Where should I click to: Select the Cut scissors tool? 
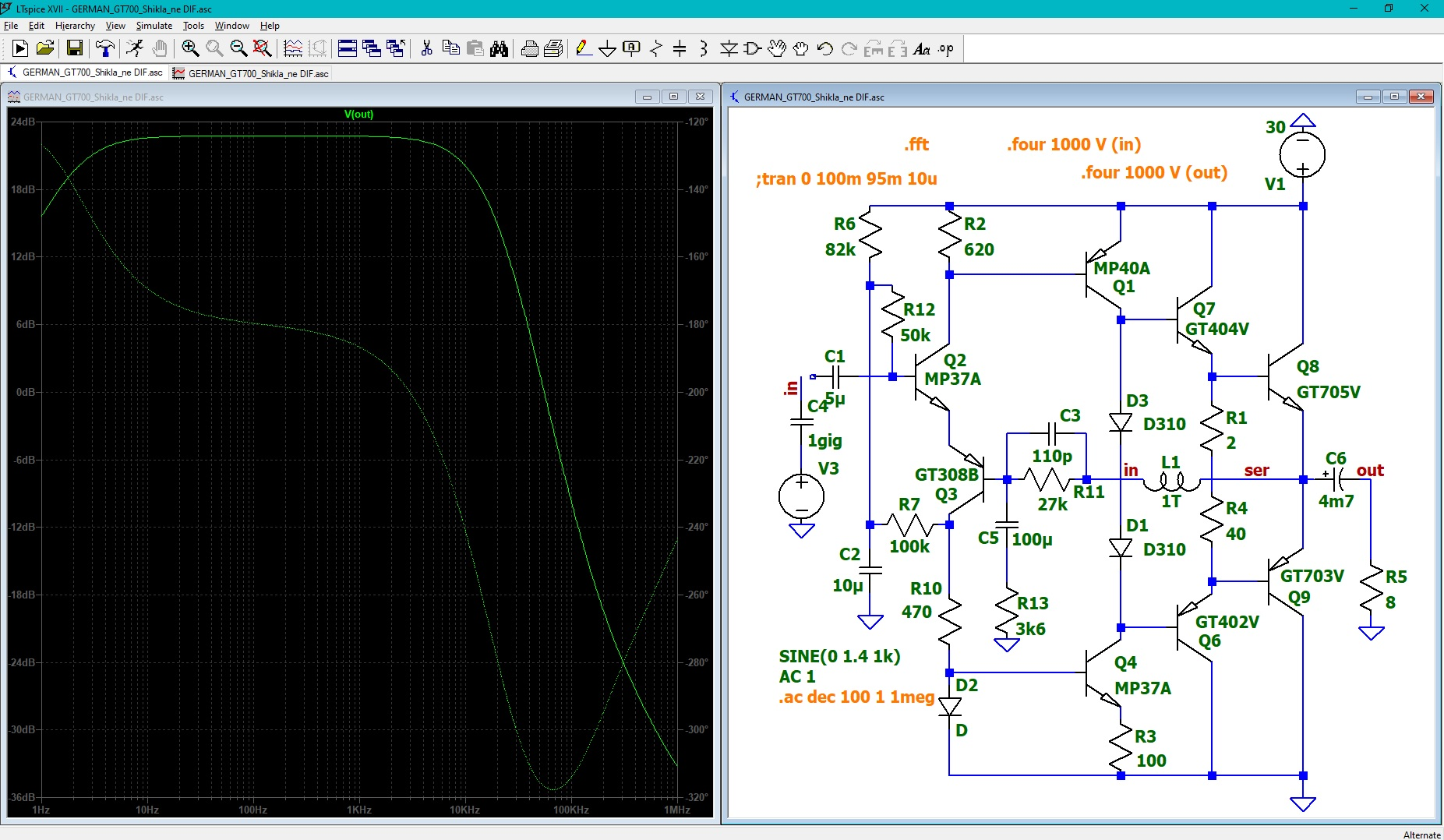426,48
